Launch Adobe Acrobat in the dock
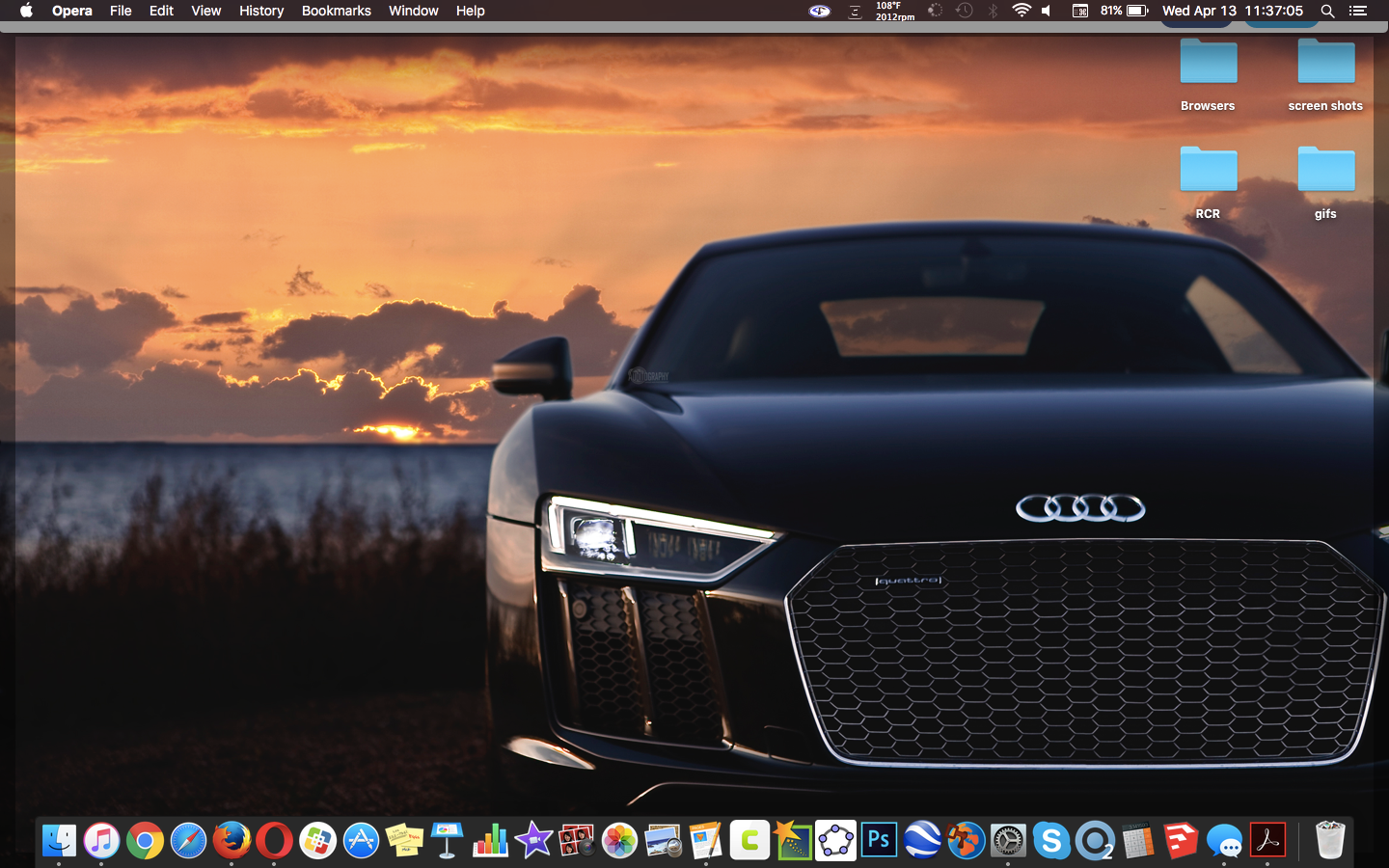This screenshot has height=868, width=1389. point(1267,841)
